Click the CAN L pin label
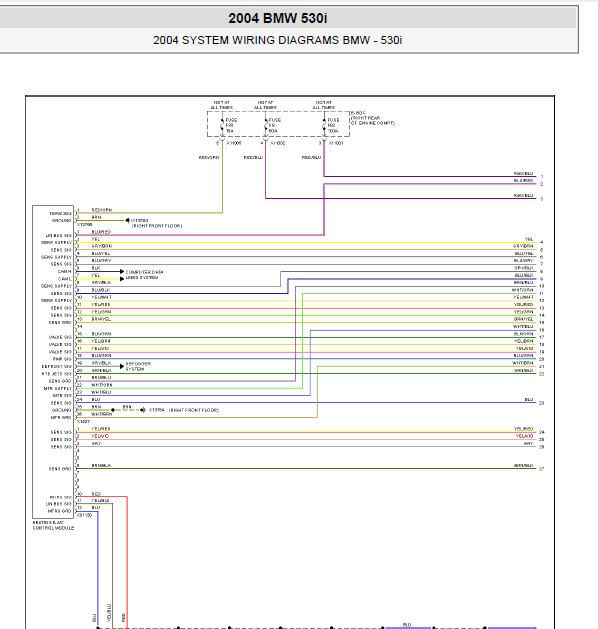 (x=65, y=279)
